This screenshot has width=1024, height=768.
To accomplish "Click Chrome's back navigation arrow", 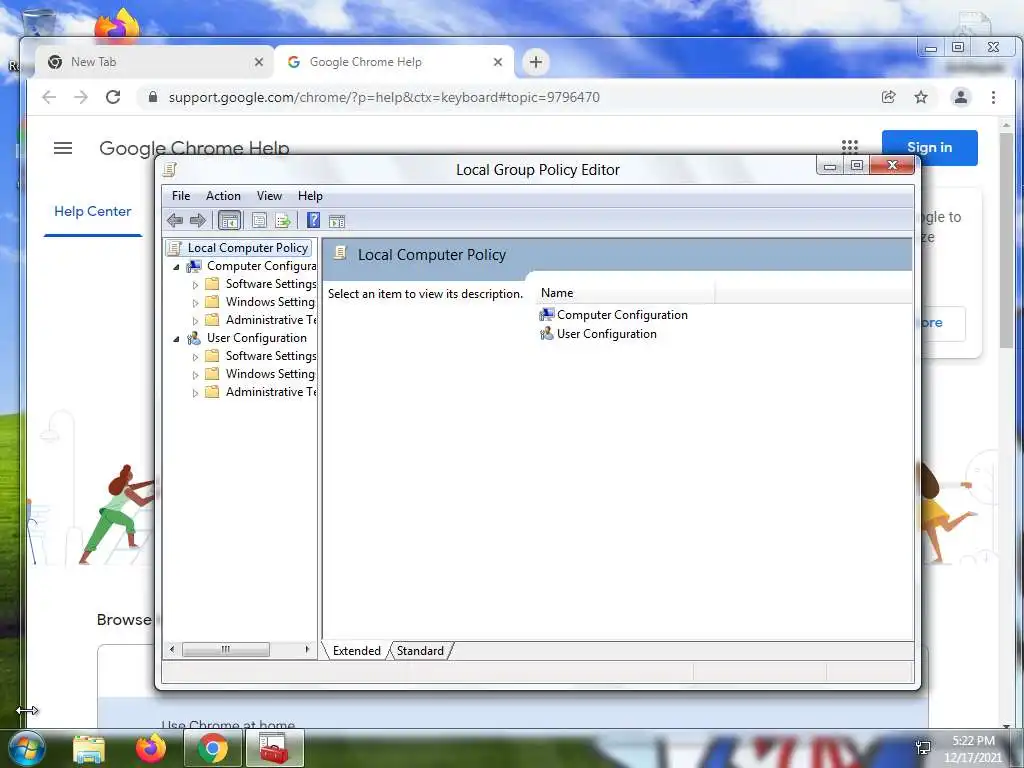I will pyautogui.click(x=49, y=97).
